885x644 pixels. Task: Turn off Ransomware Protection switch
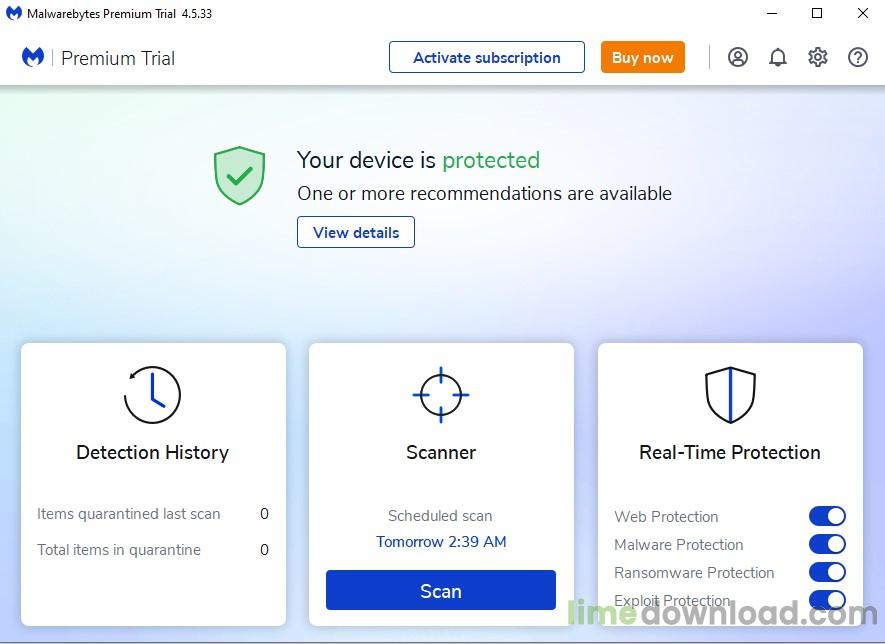click(x=827, y=572)
